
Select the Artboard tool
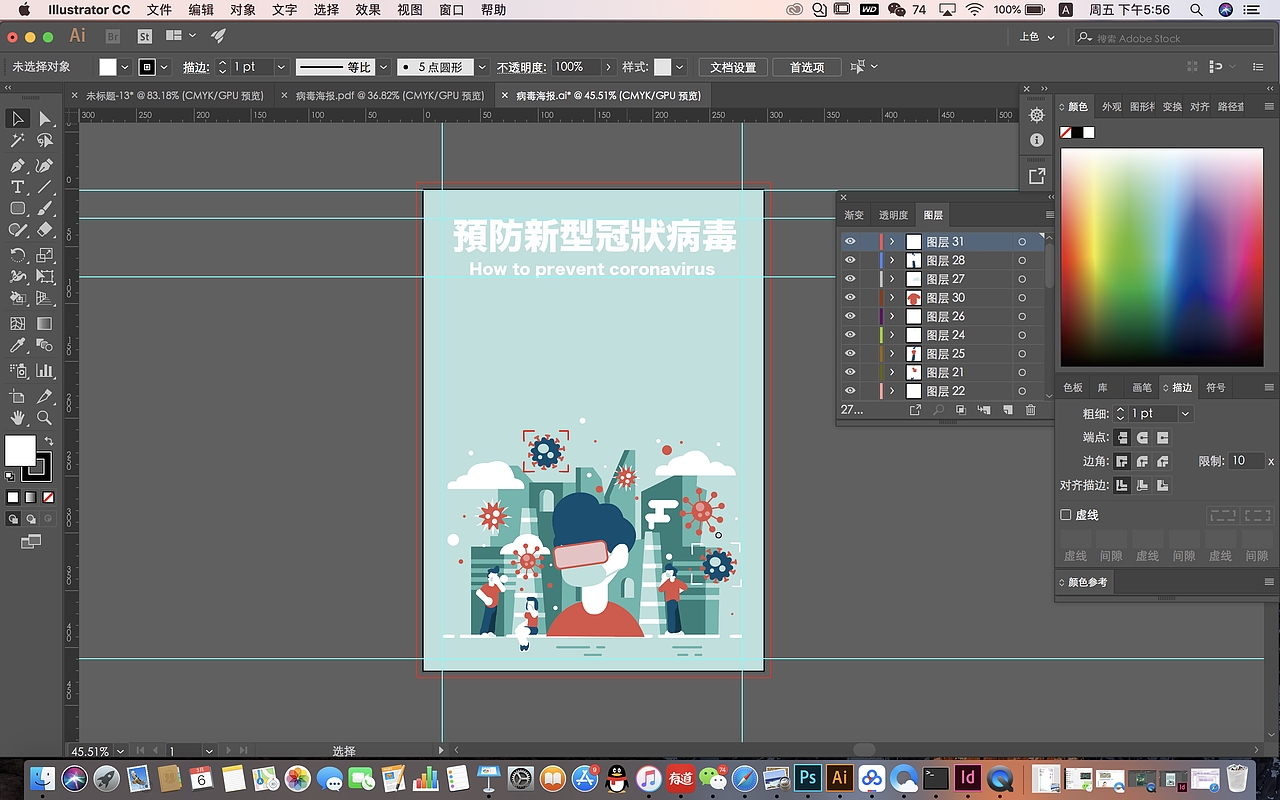pyautogui.click(x=18, y=396)
